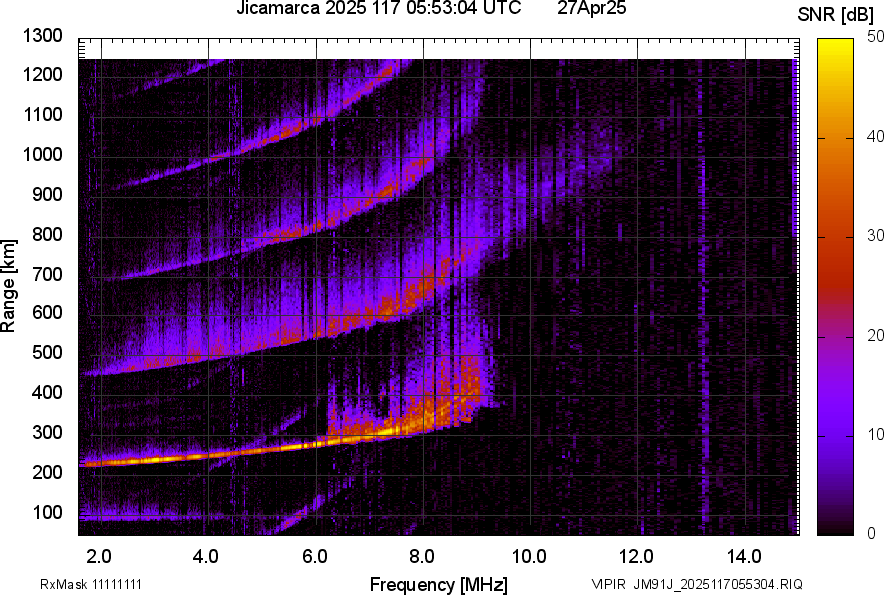
Task: Click the "SNR [dB]" colorbar title
Action: [836, 15]
